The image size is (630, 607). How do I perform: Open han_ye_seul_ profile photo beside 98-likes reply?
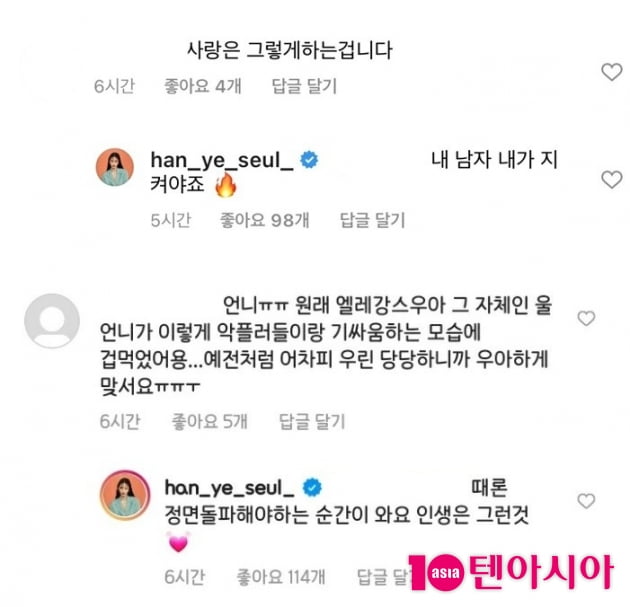(115, 167)
